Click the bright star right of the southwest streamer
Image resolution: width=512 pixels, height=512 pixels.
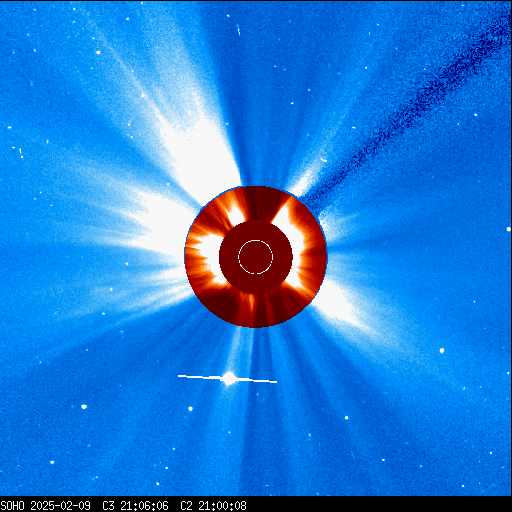(442, 351)
